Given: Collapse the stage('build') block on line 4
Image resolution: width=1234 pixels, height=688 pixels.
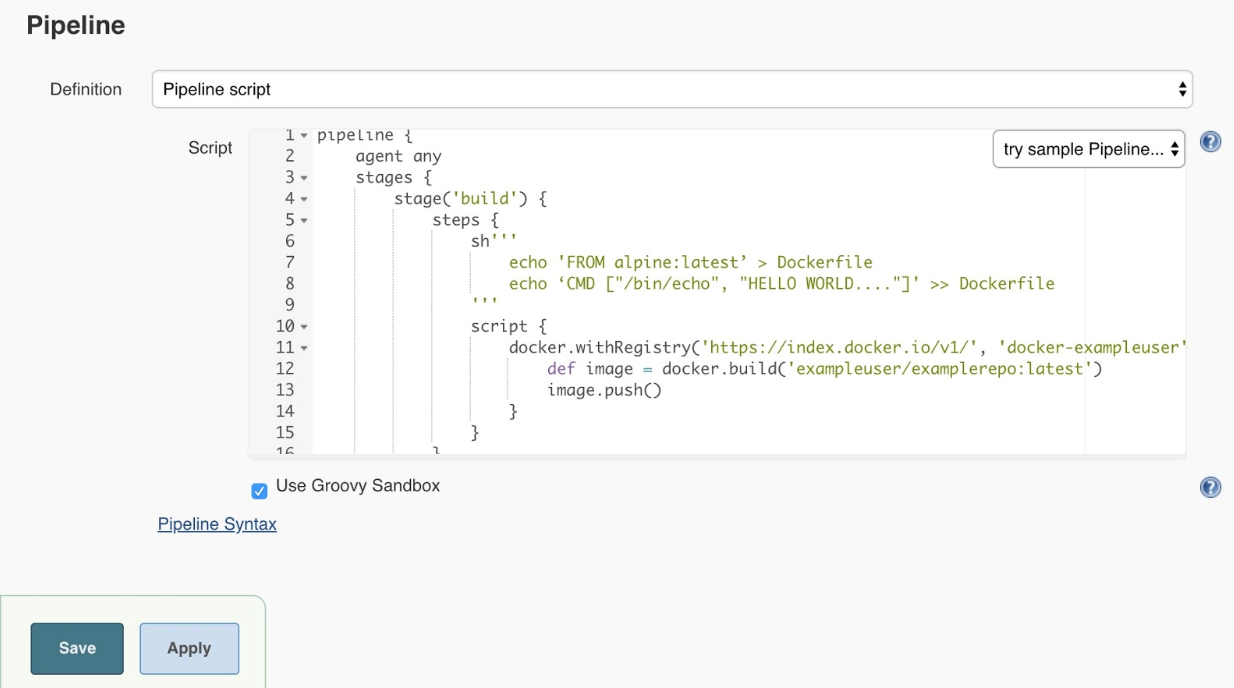Looking at the screenshot, I should [302, 199].
